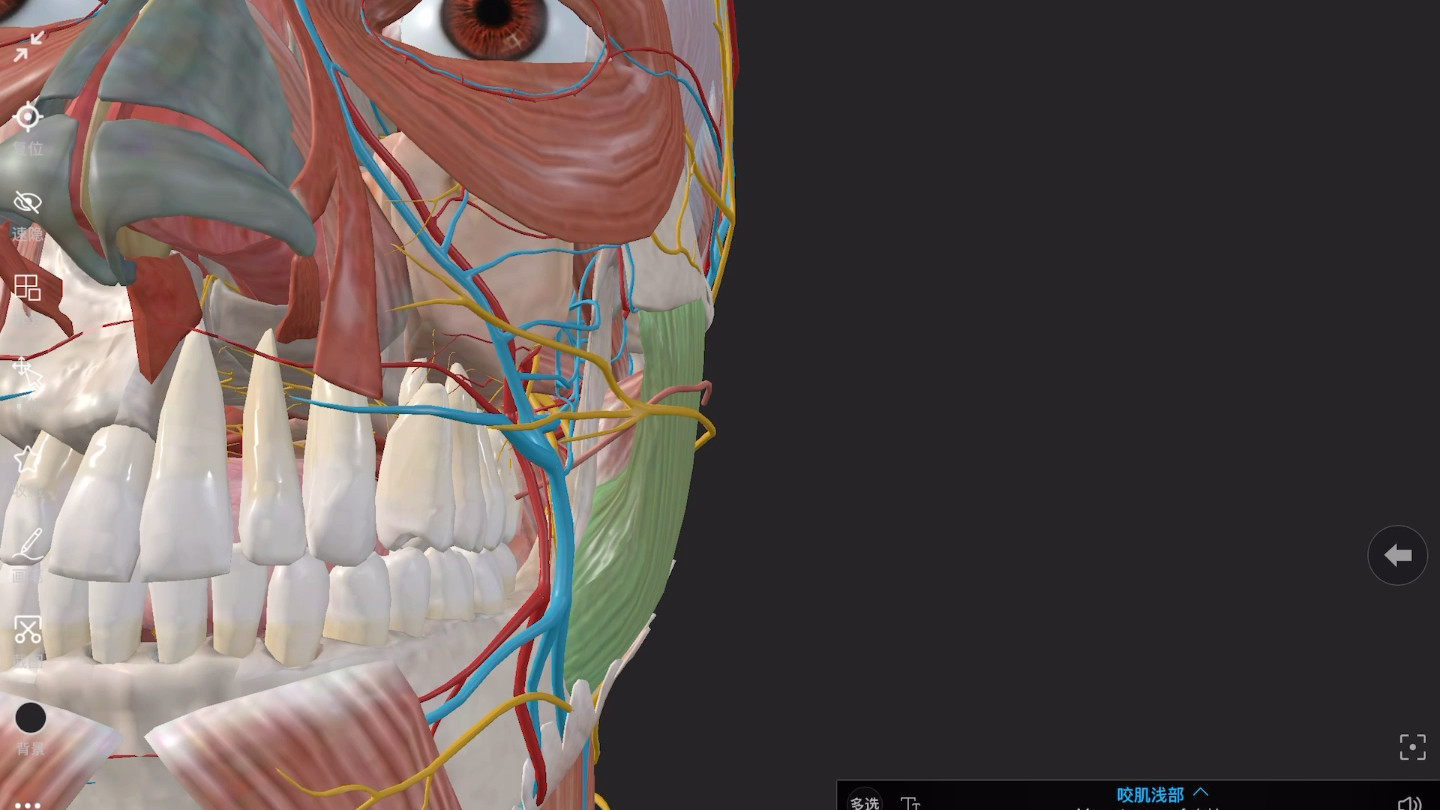The image size is (1440, 810).
Task: Go back with the left arrow button
Action: click(1397, 555)
